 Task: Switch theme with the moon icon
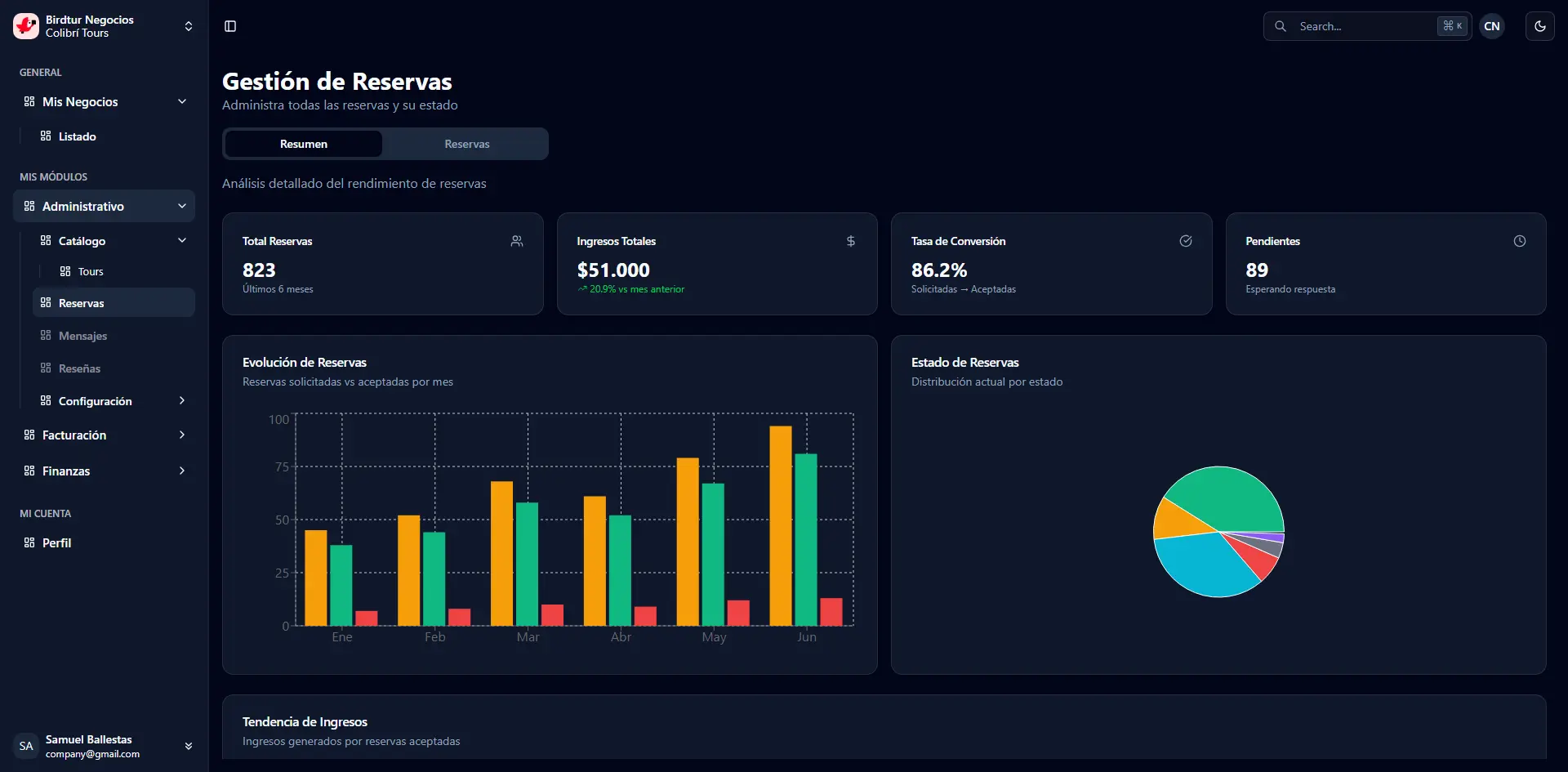1539,26
